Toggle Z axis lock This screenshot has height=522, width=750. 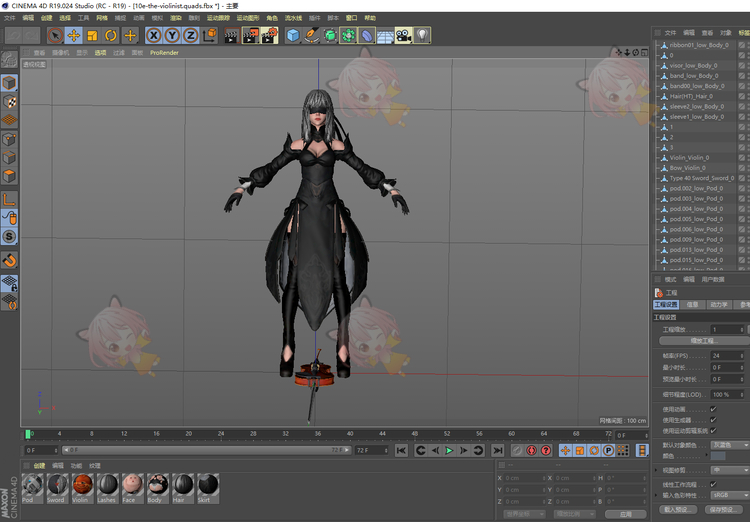click(191, 35)
